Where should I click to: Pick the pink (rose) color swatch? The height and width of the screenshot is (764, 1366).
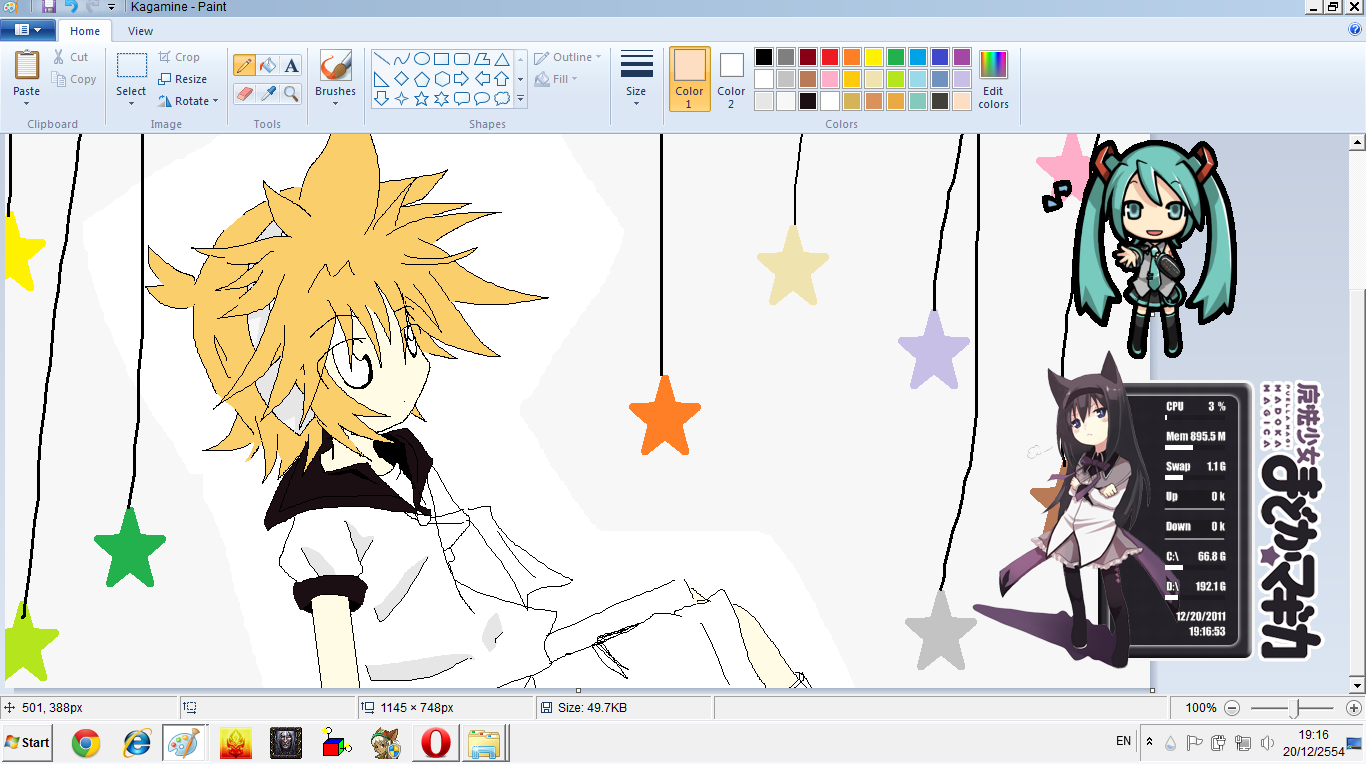tap(830, 79)
